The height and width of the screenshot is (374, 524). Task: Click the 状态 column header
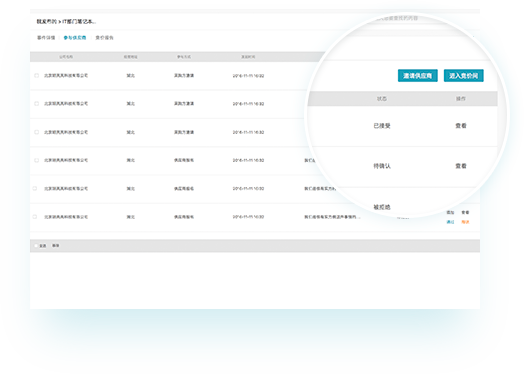[382, 99]
